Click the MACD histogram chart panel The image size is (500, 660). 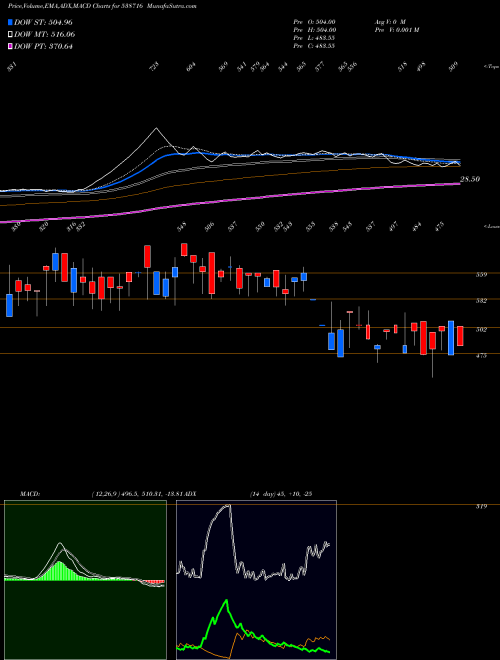pyautogui.click(x=85, y=580)
